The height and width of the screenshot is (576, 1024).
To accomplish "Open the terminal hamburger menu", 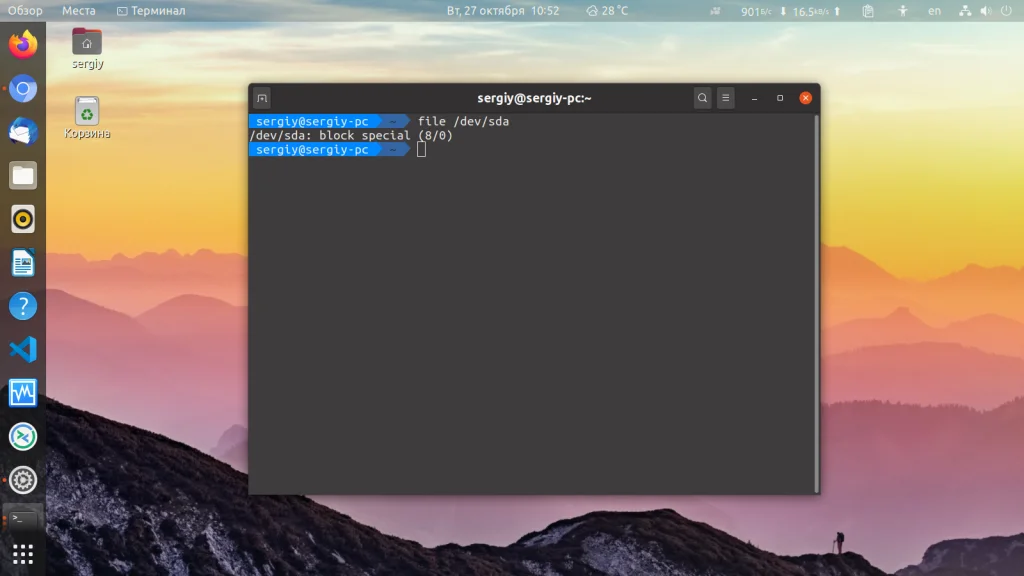I will [x=725, y=98].
